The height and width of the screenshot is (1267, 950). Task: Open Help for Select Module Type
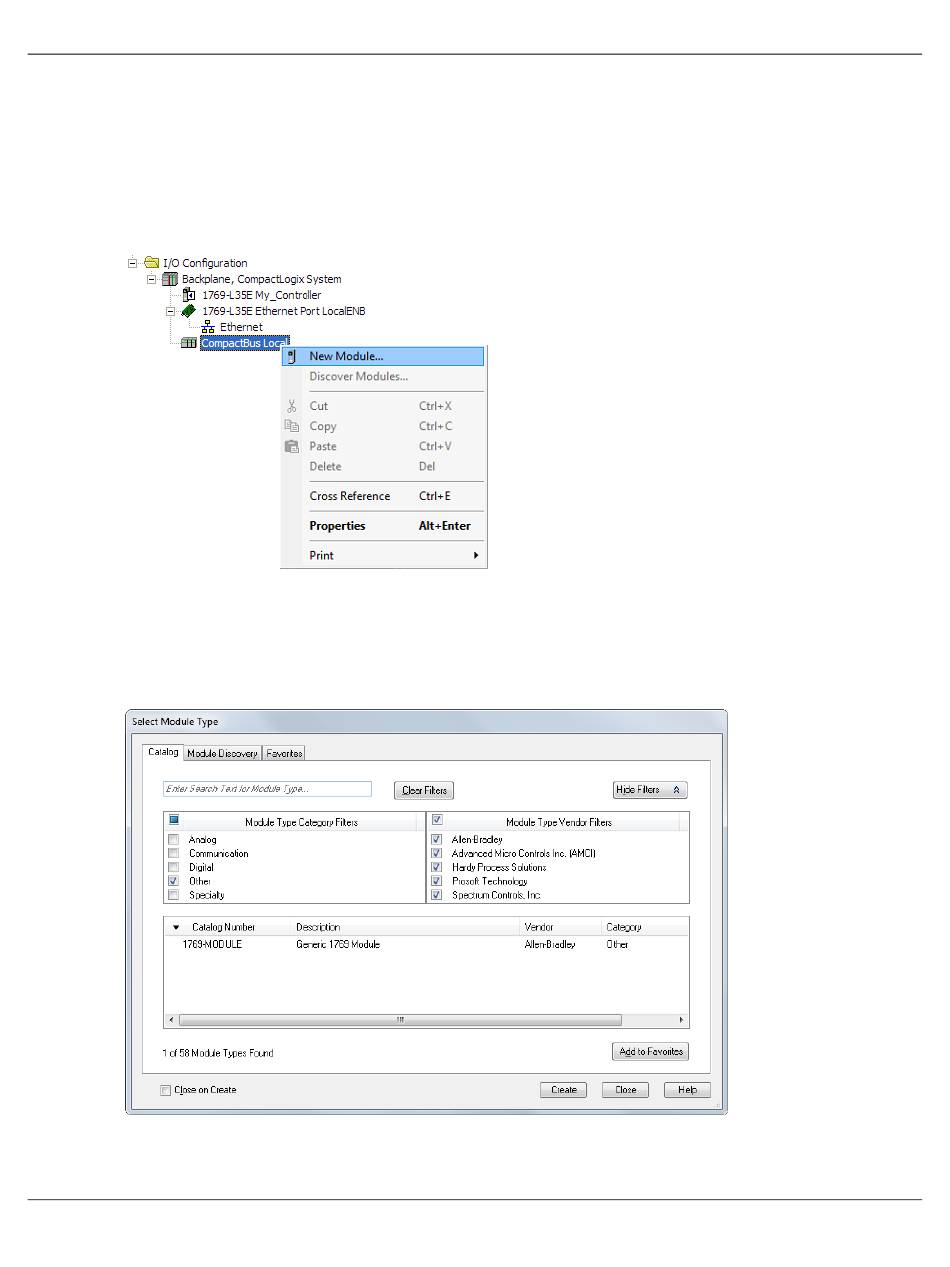[x=687, y=1090]
